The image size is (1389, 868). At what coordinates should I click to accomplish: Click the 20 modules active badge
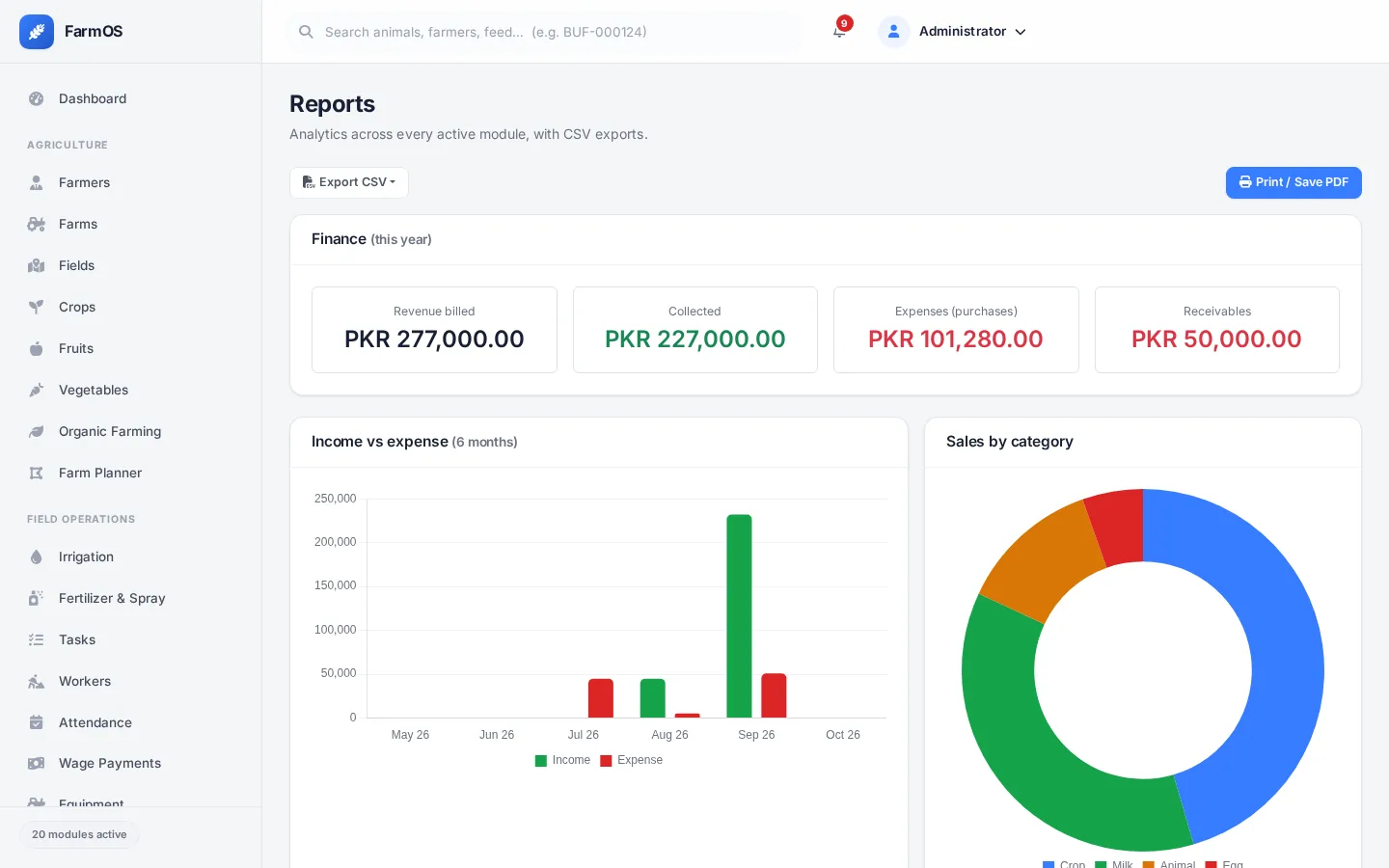coord(79,834)
